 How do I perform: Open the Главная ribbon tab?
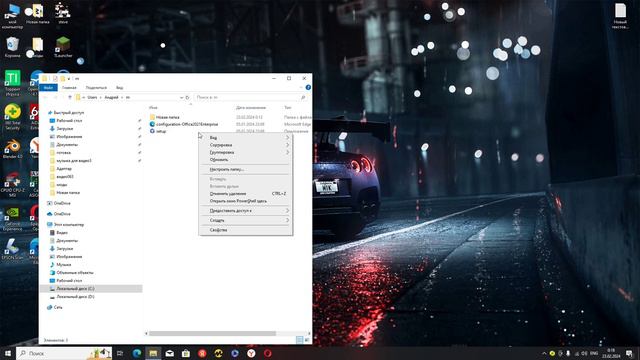(69, 88)
